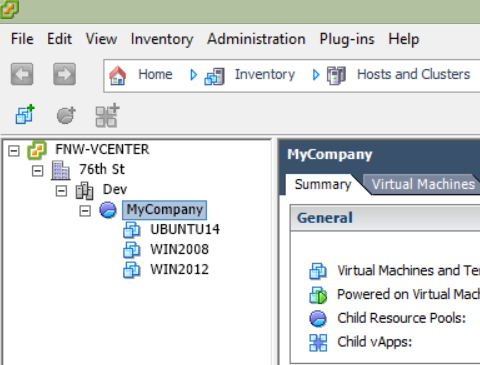Select Hosts and Clusters in navigation bar
The width and height of the screenshot is (480, 365).
pyautogui.click(x=414, y=74)
